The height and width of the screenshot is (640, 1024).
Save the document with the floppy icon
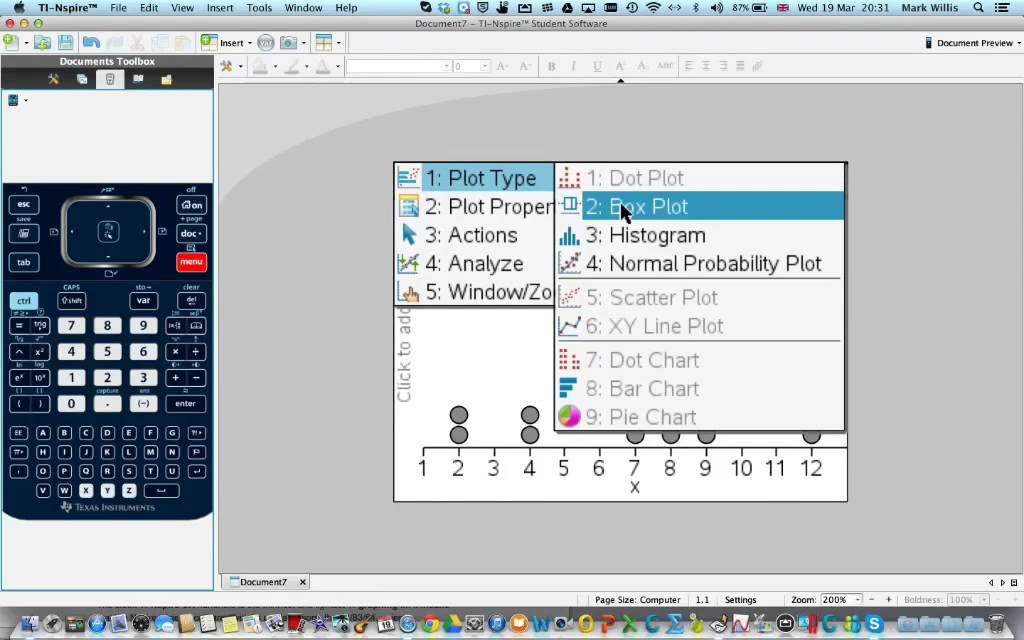click(x=65, y=43)
